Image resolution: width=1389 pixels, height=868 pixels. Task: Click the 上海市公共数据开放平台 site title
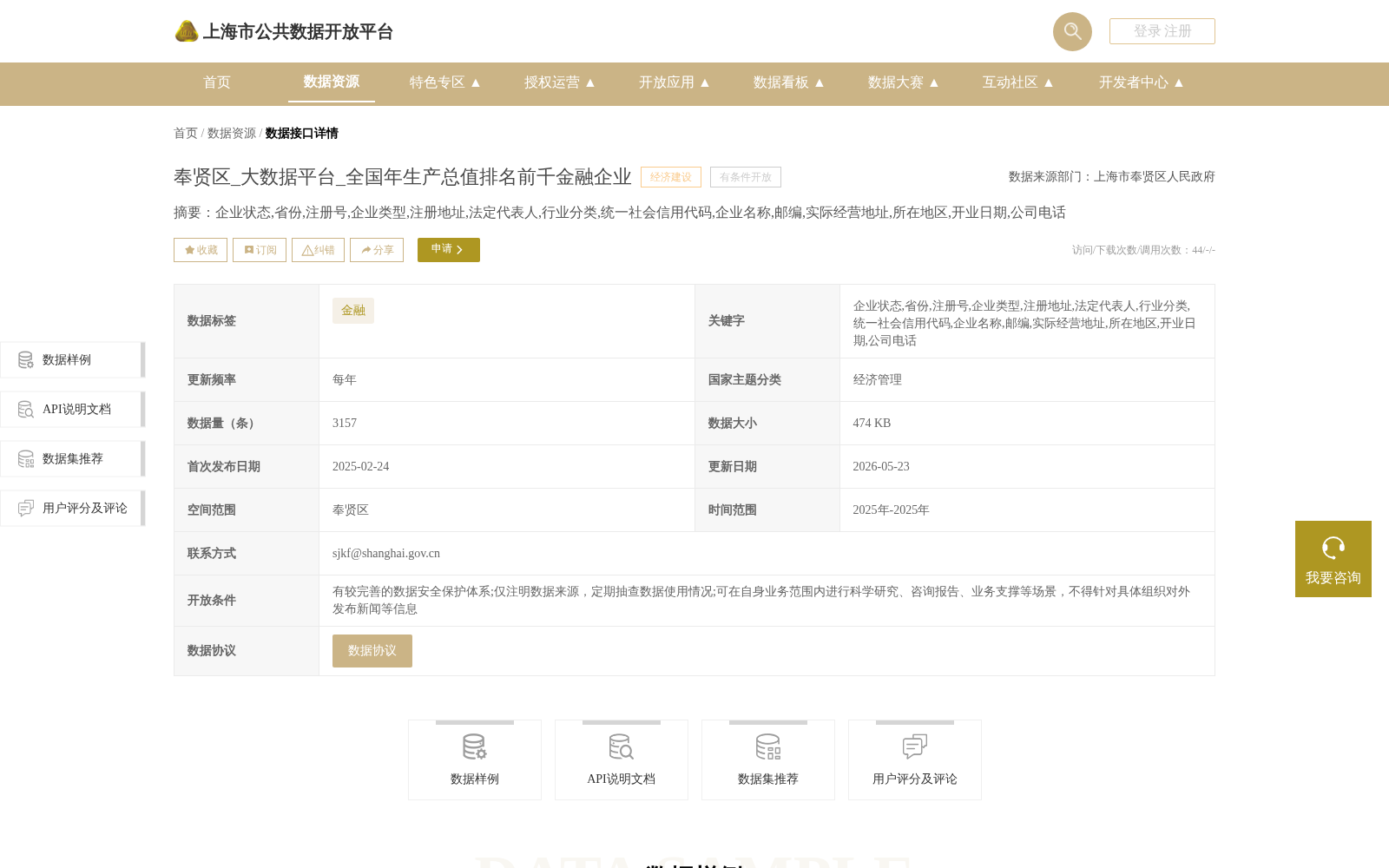pyautogui.click(x=298, y=32)
